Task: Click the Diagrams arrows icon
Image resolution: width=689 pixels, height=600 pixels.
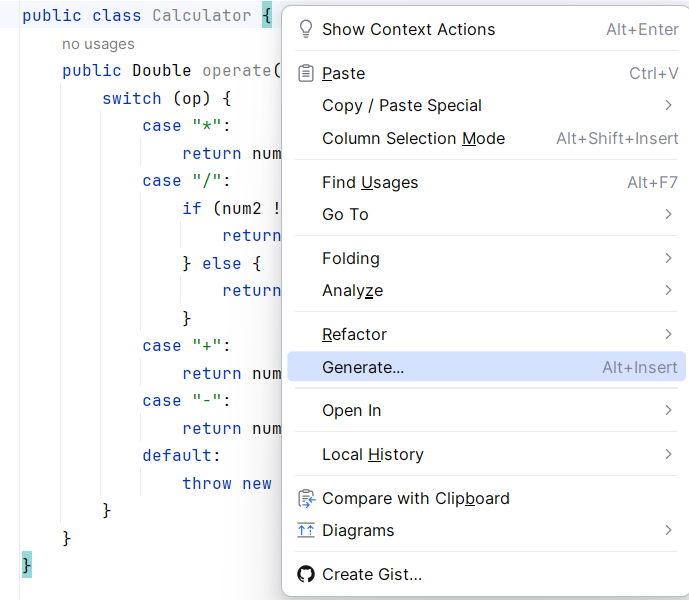Action: (306, 531)
